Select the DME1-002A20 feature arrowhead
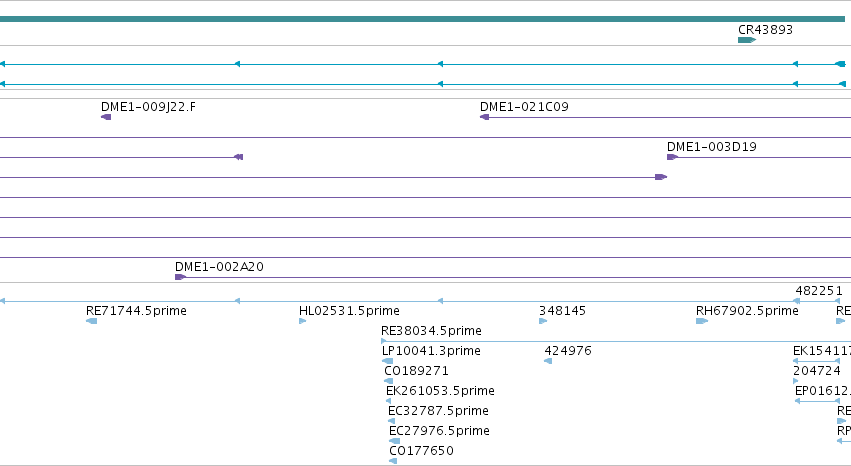 coord(180,277)
